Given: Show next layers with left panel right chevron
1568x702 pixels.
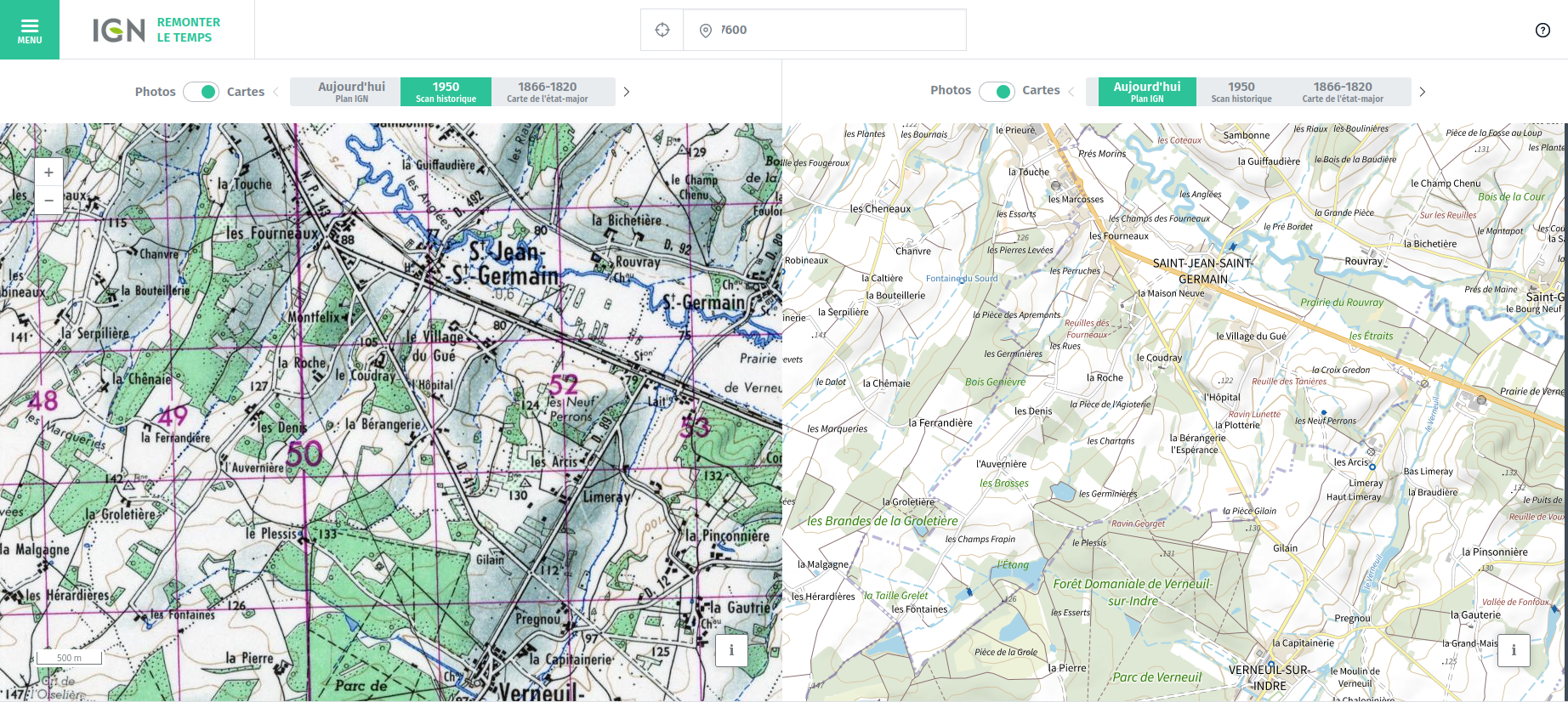Looking at the screenshot, I should 627,92.
